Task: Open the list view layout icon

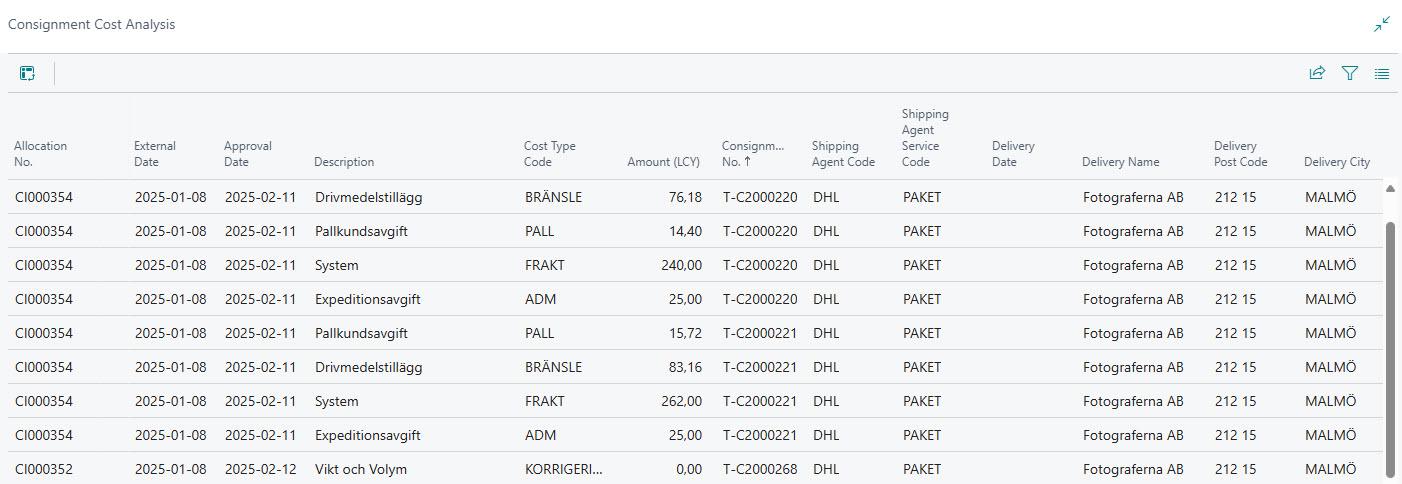Action: 1382,73
